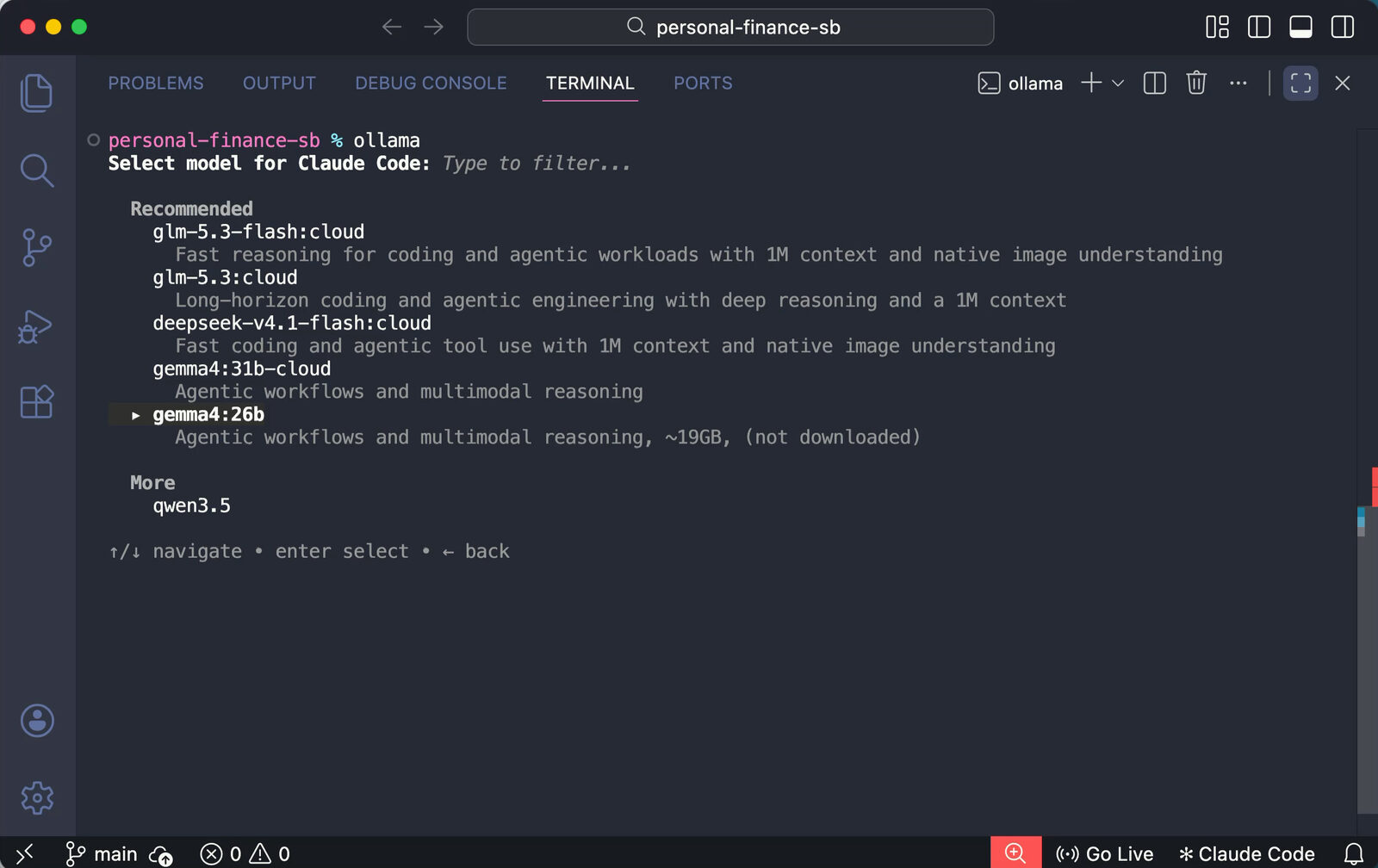Viewport: 1378px width, 868px height.
Task: Open the Run and Debug view
Action: tap(36, 325)
